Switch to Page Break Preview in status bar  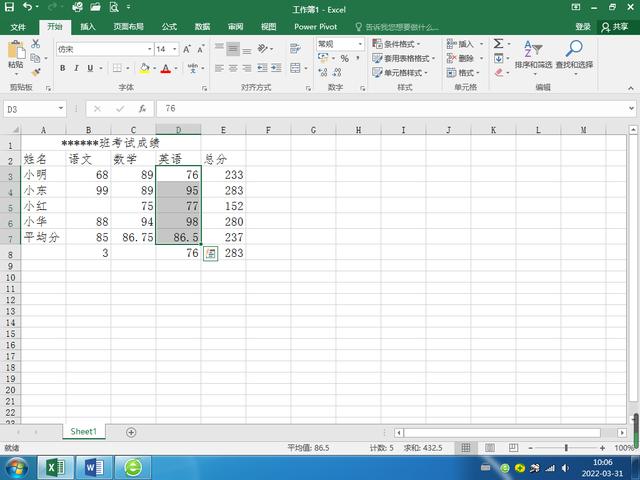point(513,448)
